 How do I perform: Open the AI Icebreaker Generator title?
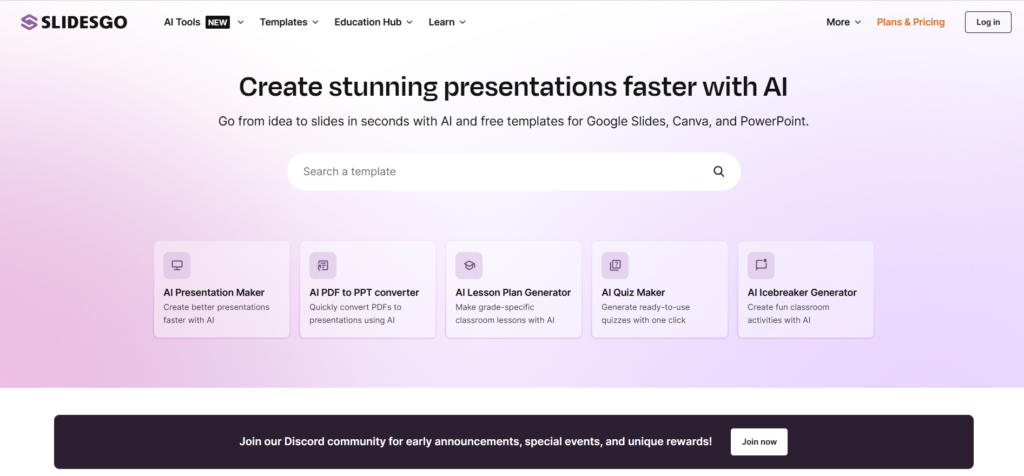(802, 293)
